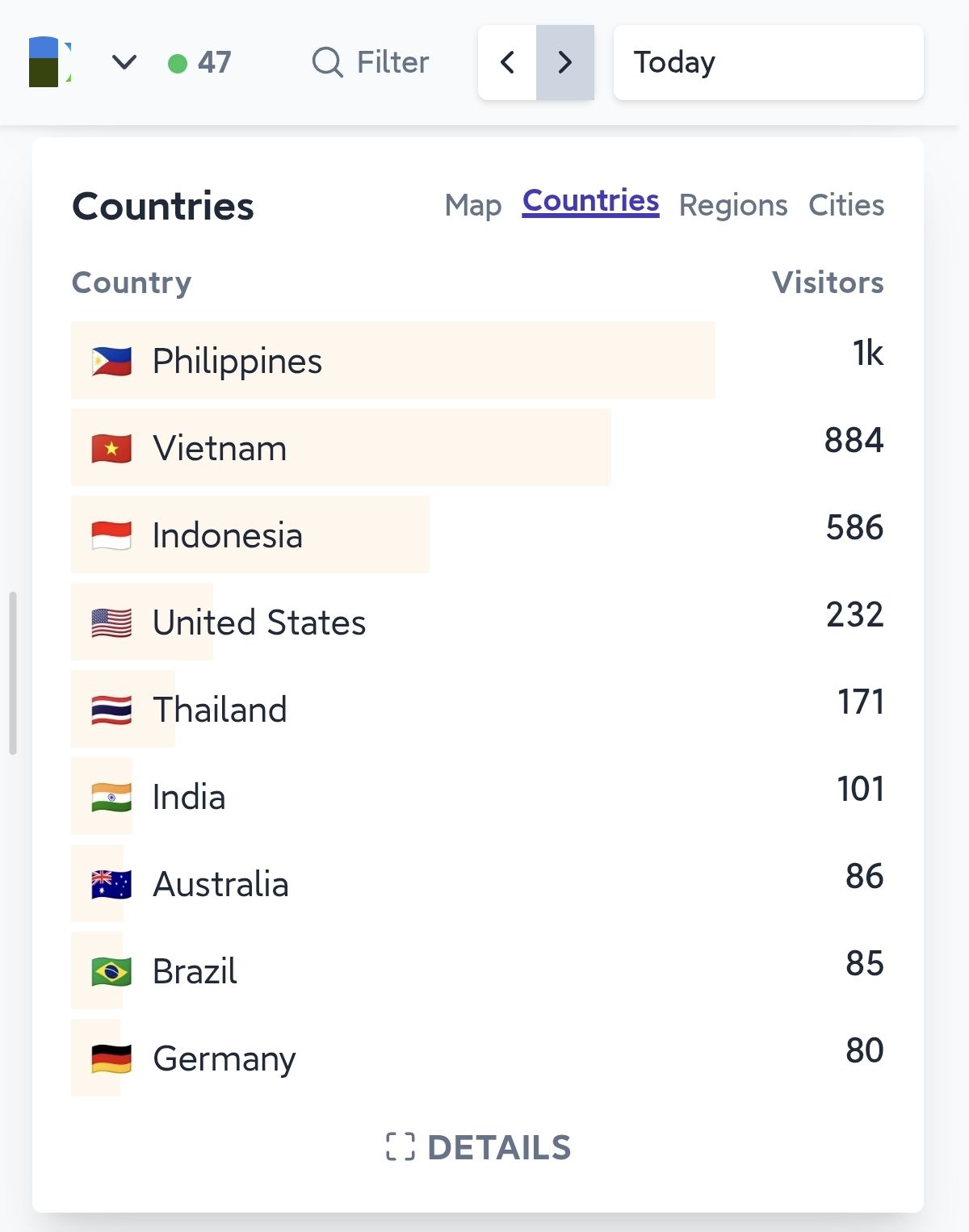
Task: Select India in the country list
Action: tap(189, 797)
